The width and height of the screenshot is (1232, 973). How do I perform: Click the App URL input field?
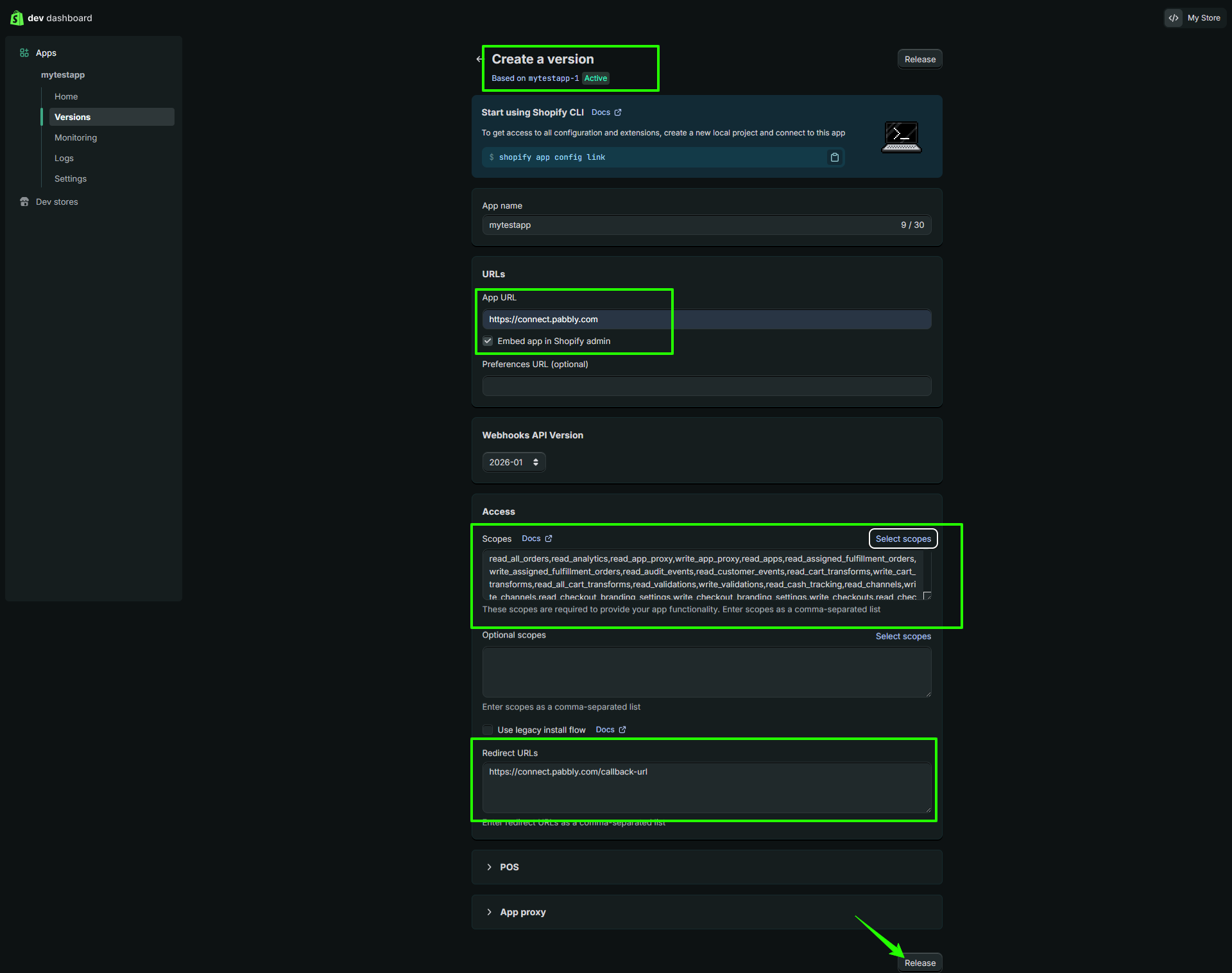click(x=707, y=319)
